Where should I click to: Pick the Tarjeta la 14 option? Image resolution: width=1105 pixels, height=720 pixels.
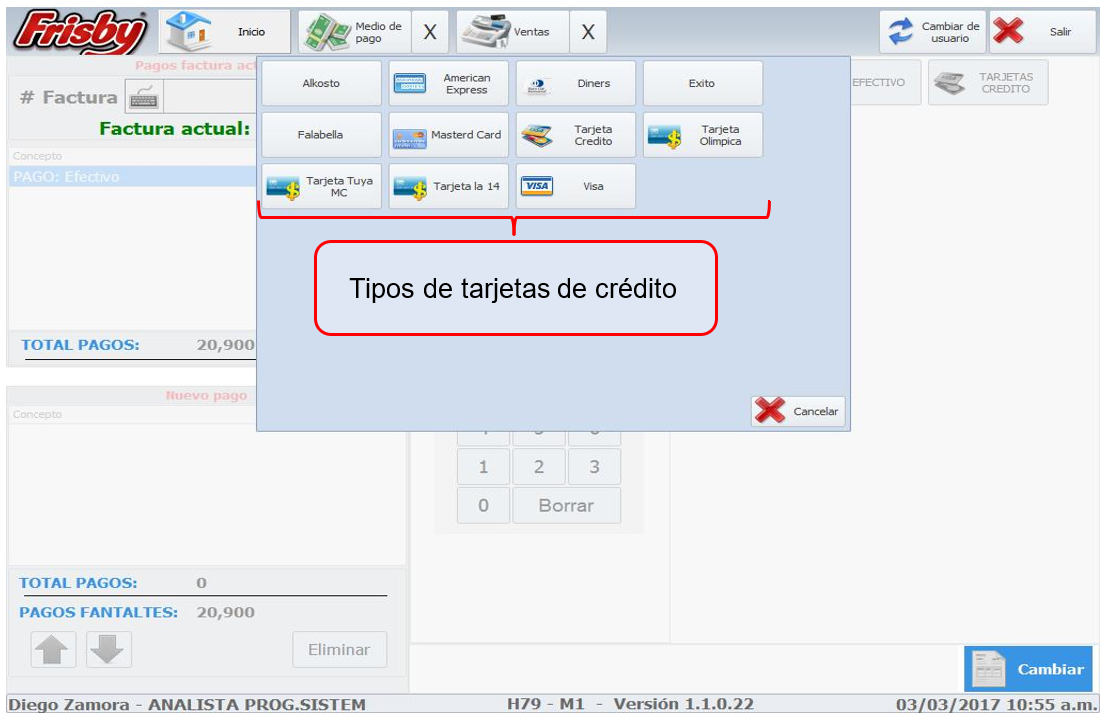pyautogui.click(x=448, y=186)
